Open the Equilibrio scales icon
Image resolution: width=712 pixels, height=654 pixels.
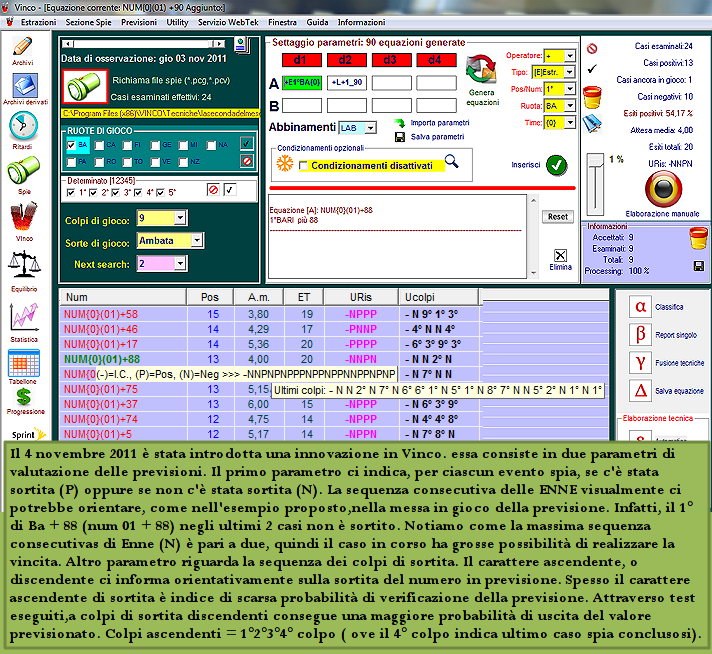(24, 265)
